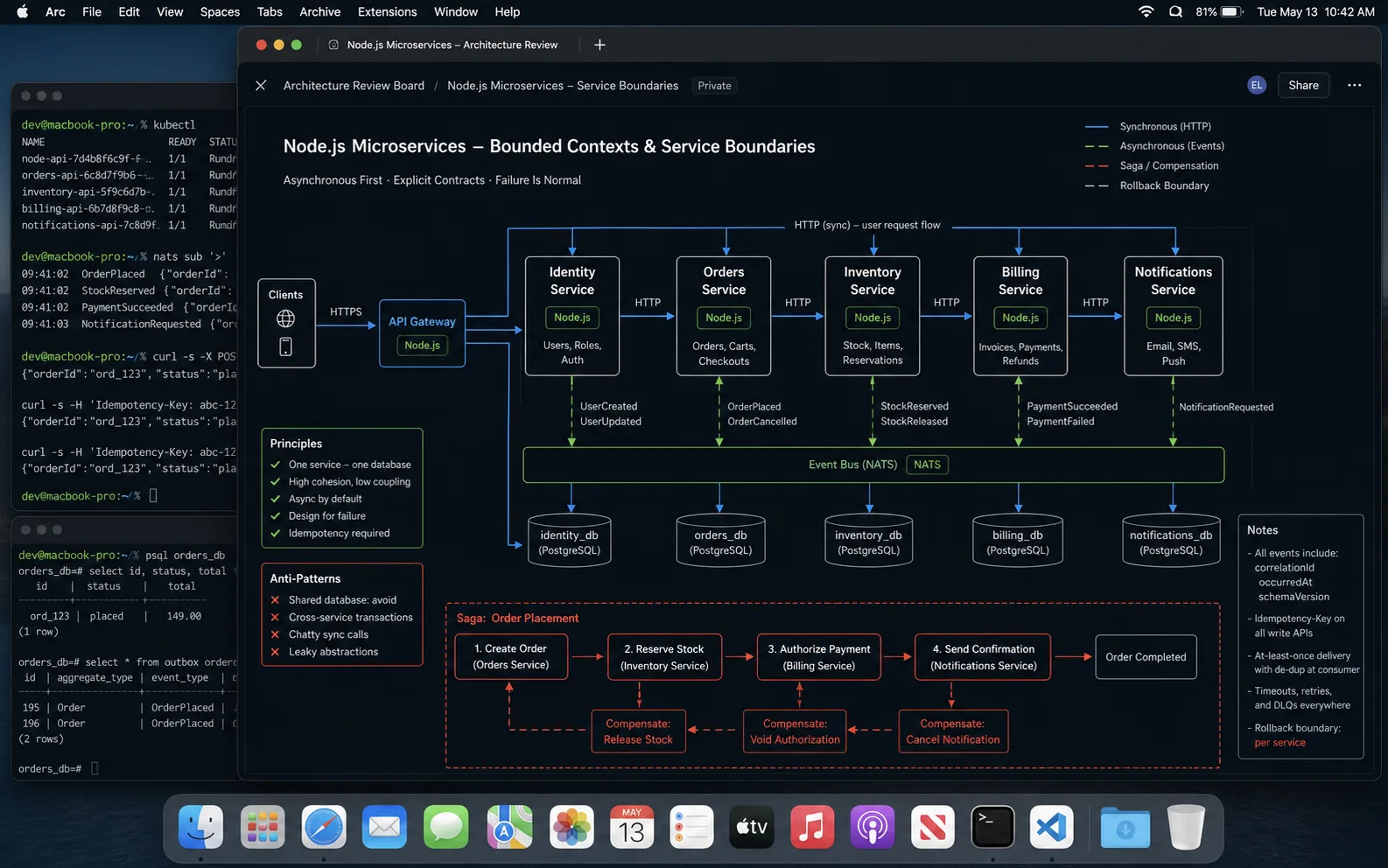Select the API Gateway box
The image size is (1388, 868).
coord(422,333)
